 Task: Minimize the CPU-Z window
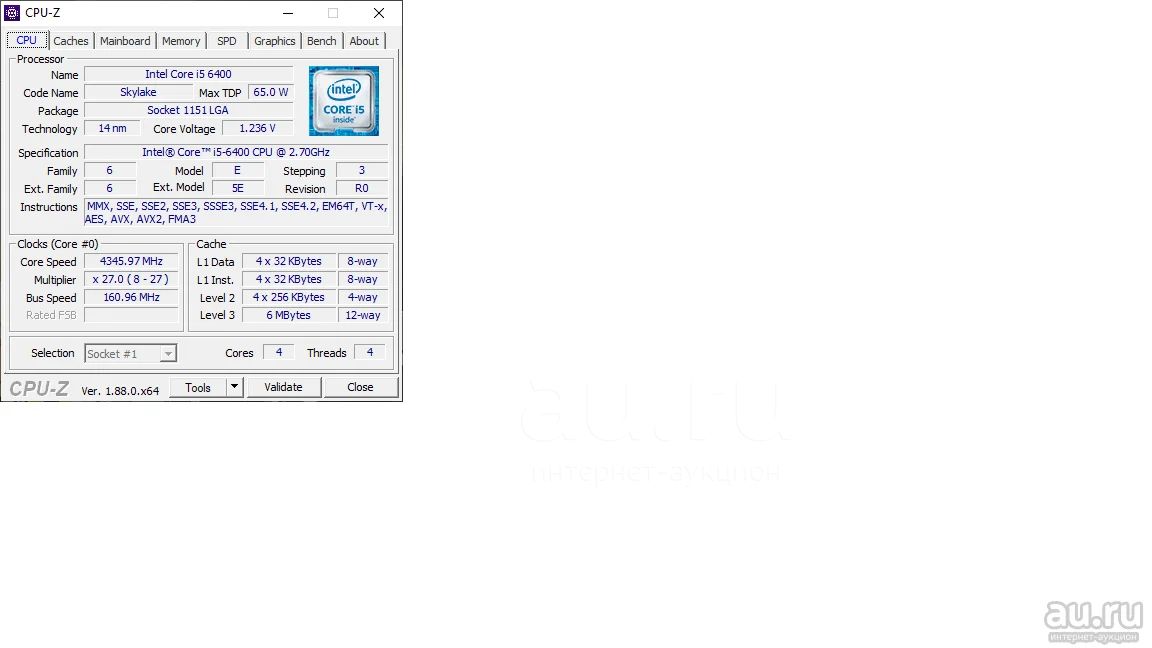pos(288,13)
